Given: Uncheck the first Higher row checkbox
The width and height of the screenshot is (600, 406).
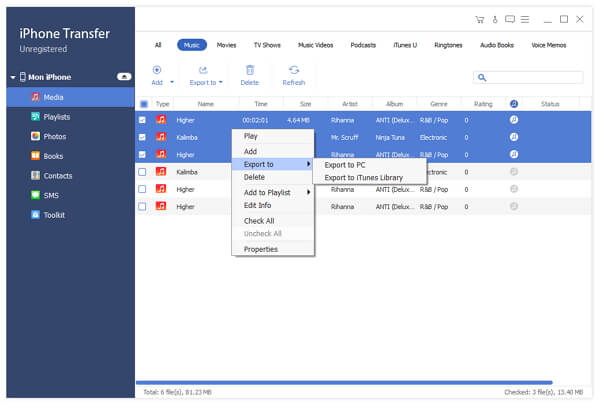Looking at the screenshot, I should pyautogui.click(x=142, y=120).
